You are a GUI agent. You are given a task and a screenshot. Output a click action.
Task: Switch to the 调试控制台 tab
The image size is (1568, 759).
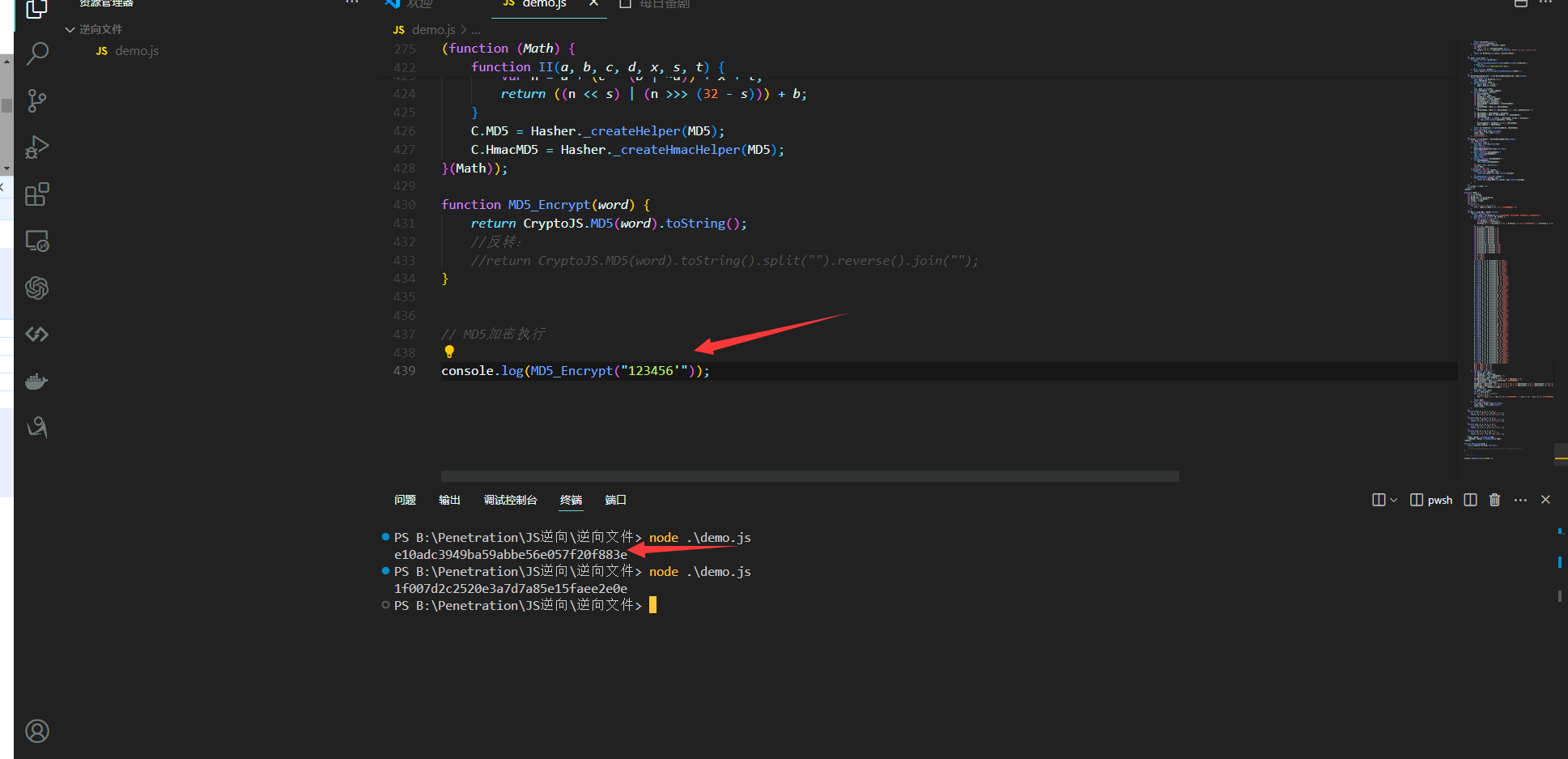tap(510, 500)
